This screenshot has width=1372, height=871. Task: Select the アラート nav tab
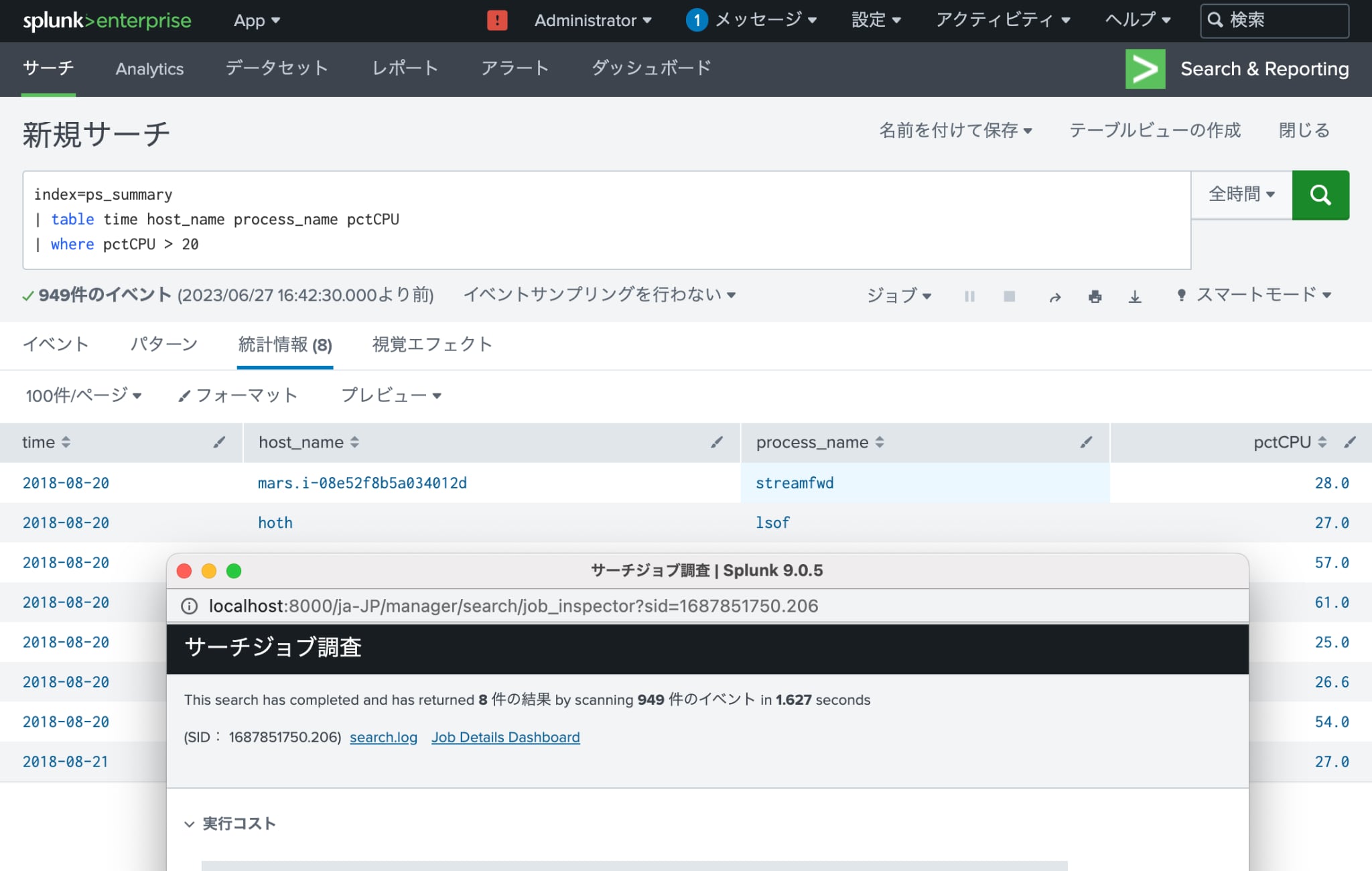click(515, 68)
